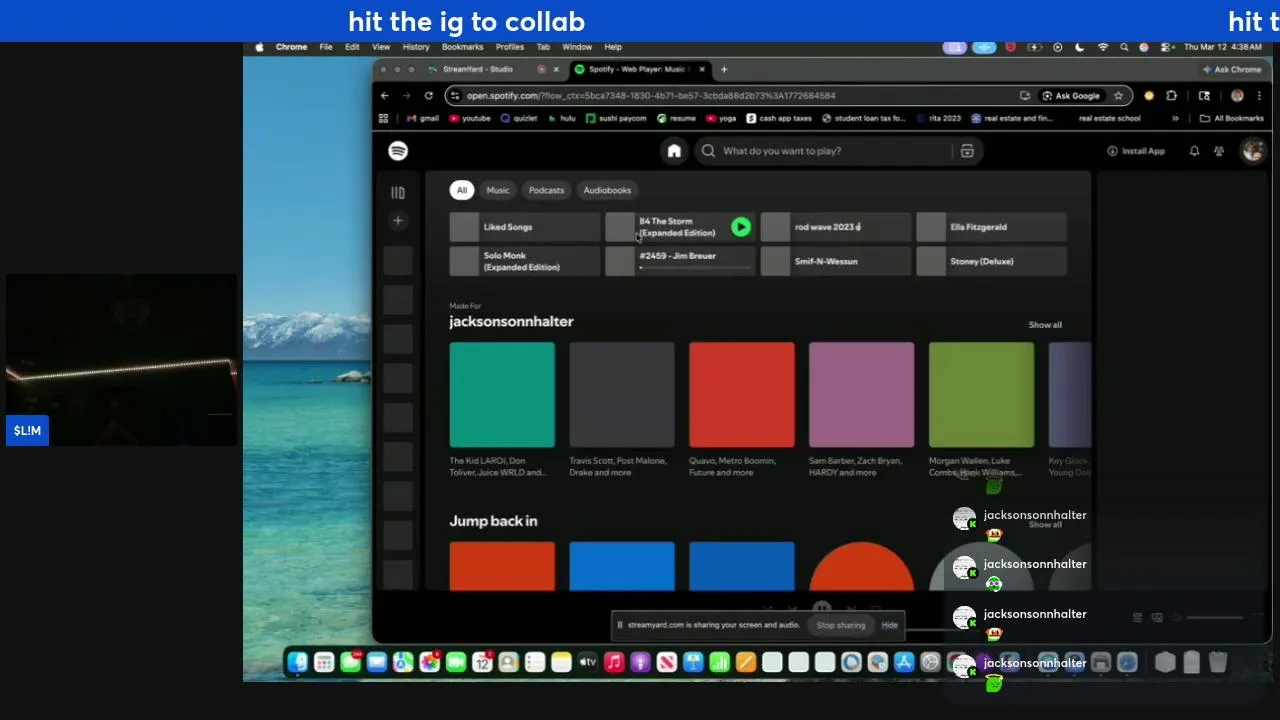The image size is (1280, 720).
Task: Open Mail from the dock
Action: 377,662
